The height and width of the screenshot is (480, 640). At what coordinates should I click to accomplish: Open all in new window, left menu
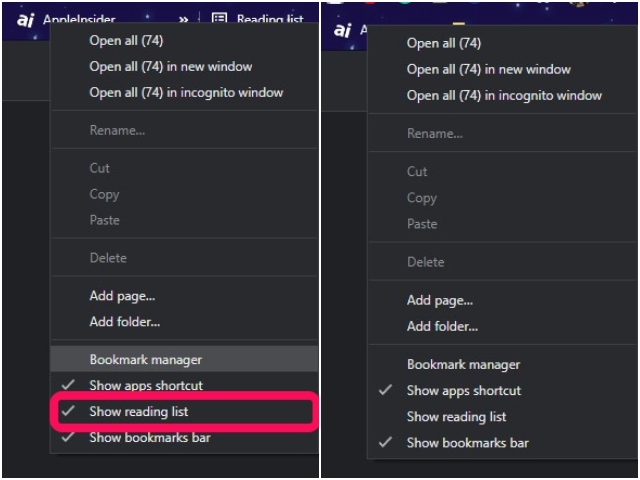tap(170, 66)
